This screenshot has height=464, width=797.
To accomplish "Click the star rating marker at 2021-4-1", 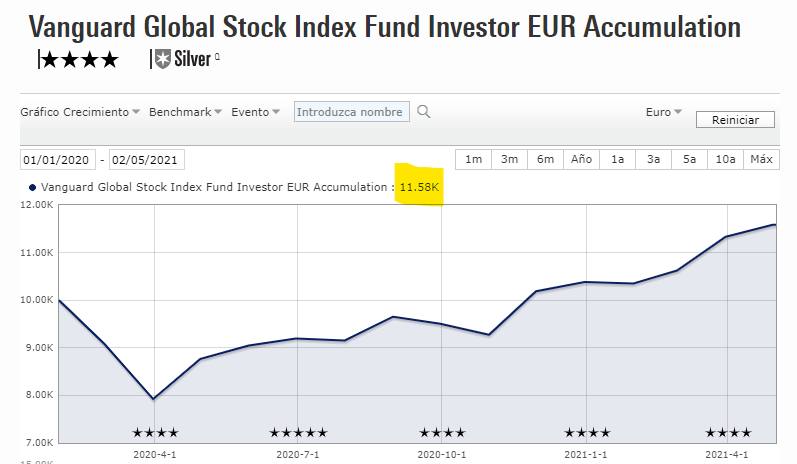I will 728,433.
